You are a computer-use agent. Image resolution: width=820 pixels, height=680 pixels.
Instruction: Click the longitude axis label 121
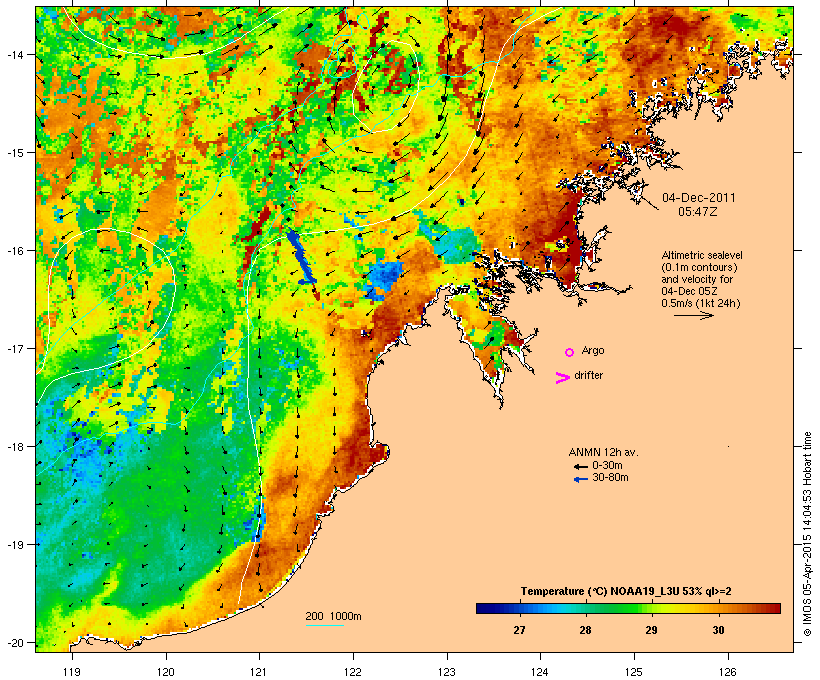(x=259, y=672)
